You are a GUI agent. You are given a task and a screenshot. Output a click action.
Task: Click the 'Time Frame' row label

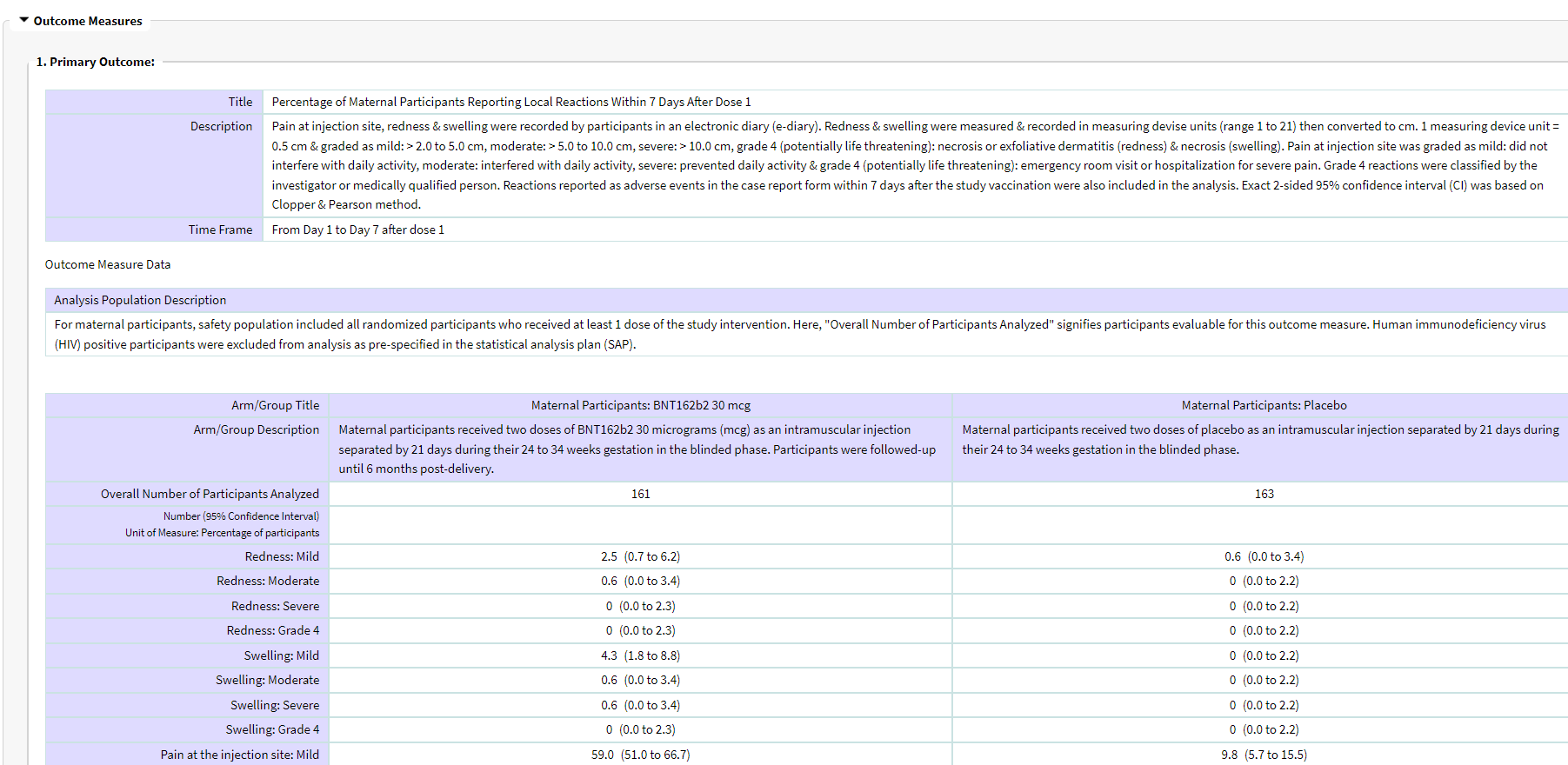[x=221, y=229]
